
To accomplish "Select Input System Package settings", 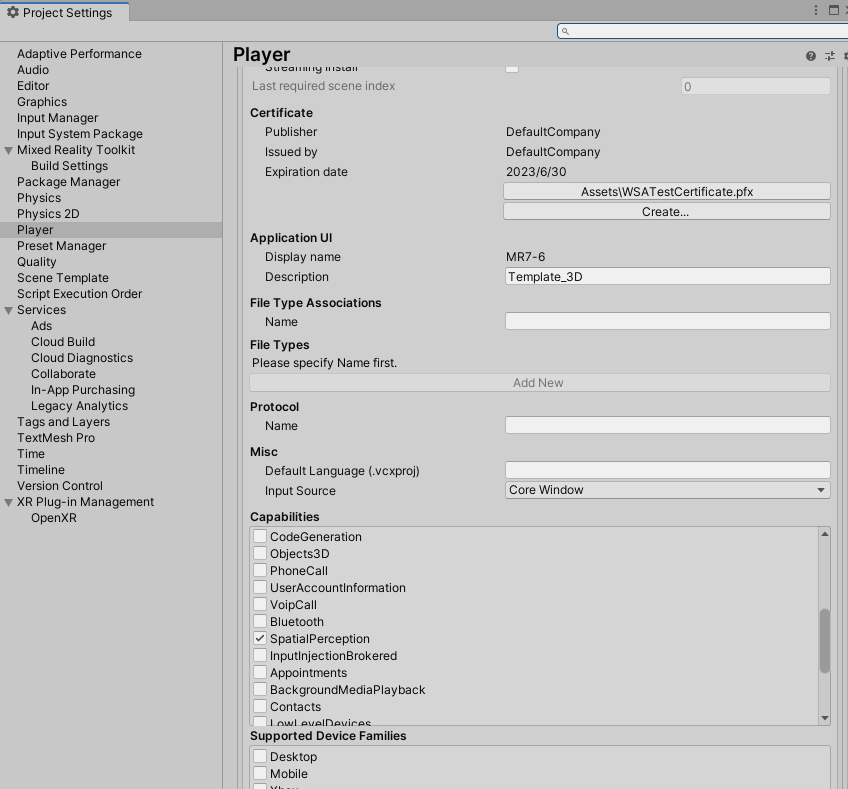I will click(80, 134).
